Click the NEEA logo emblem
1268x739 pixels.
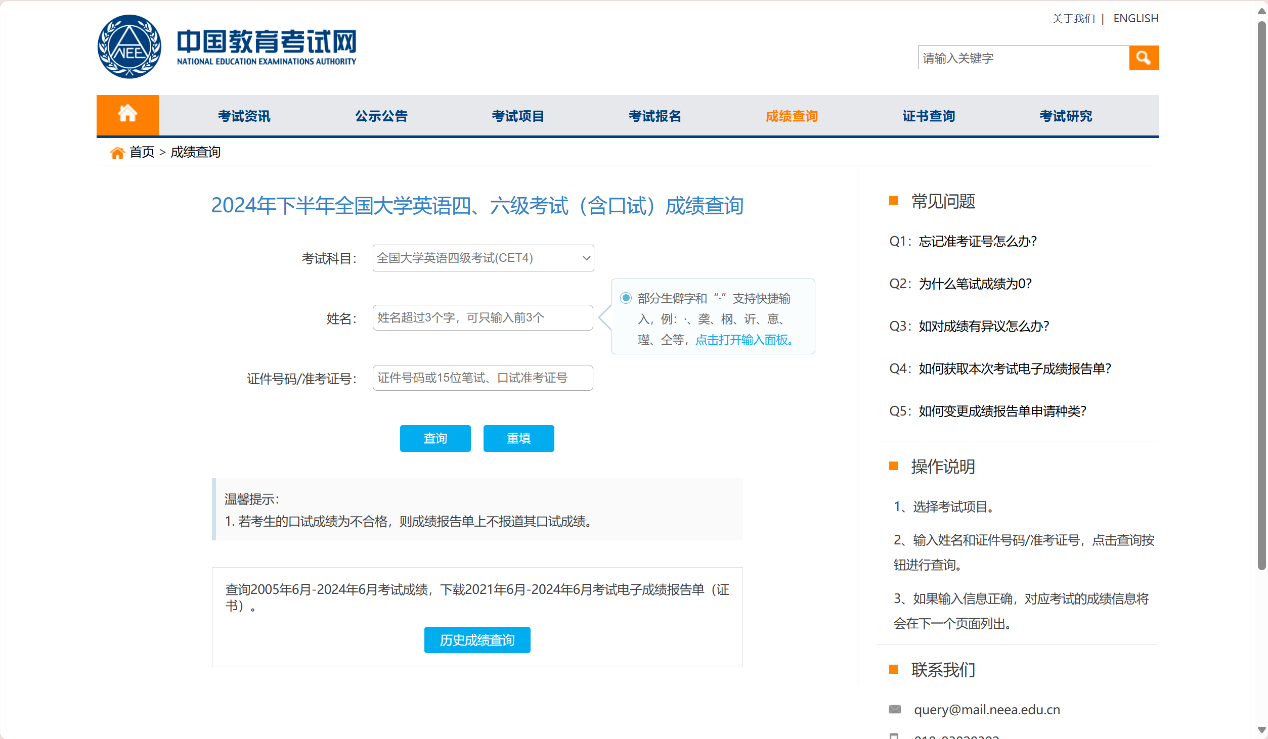(129, 46)
